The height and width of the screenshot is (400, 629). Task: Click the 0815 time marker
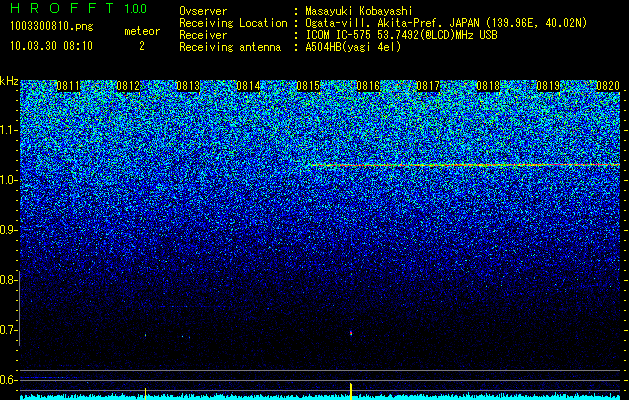tap(308, 86)
